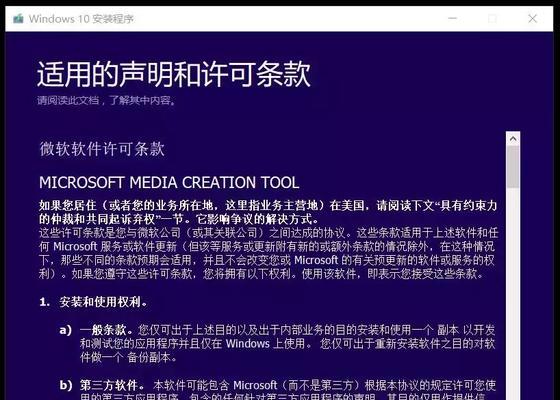
Task: Click the bold paragraph starting 如果您居住
Action: [268, 212]
